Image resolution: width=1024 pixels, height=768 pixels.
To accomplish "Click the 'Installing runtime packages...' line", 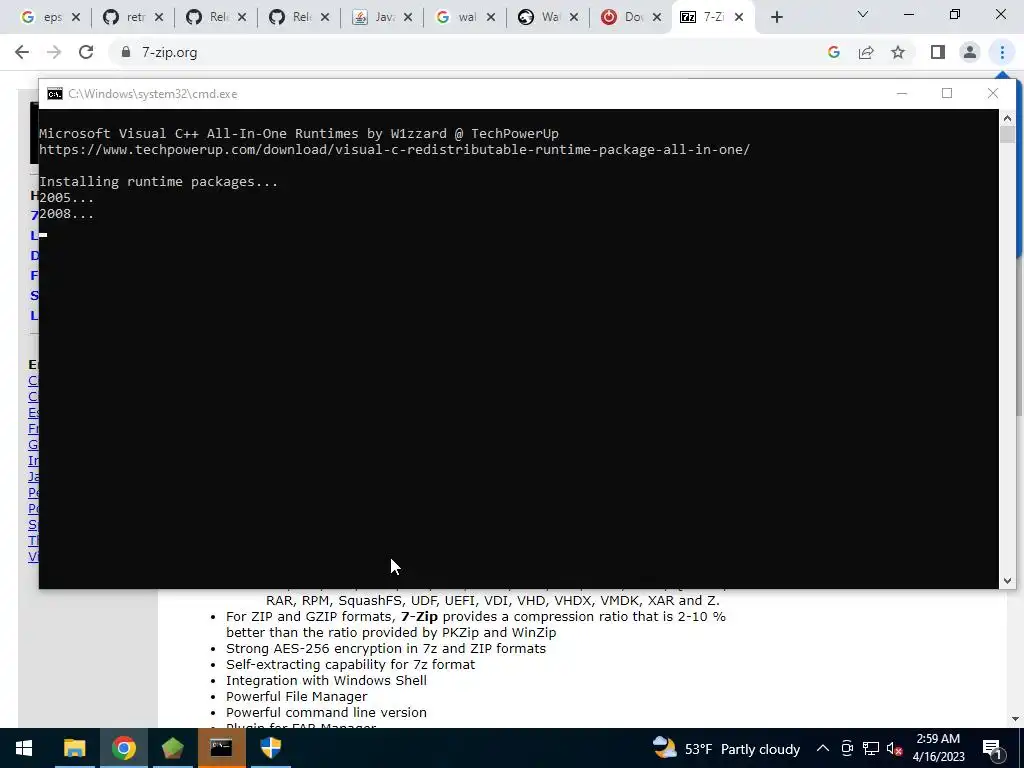I will [x=159, y=182].
